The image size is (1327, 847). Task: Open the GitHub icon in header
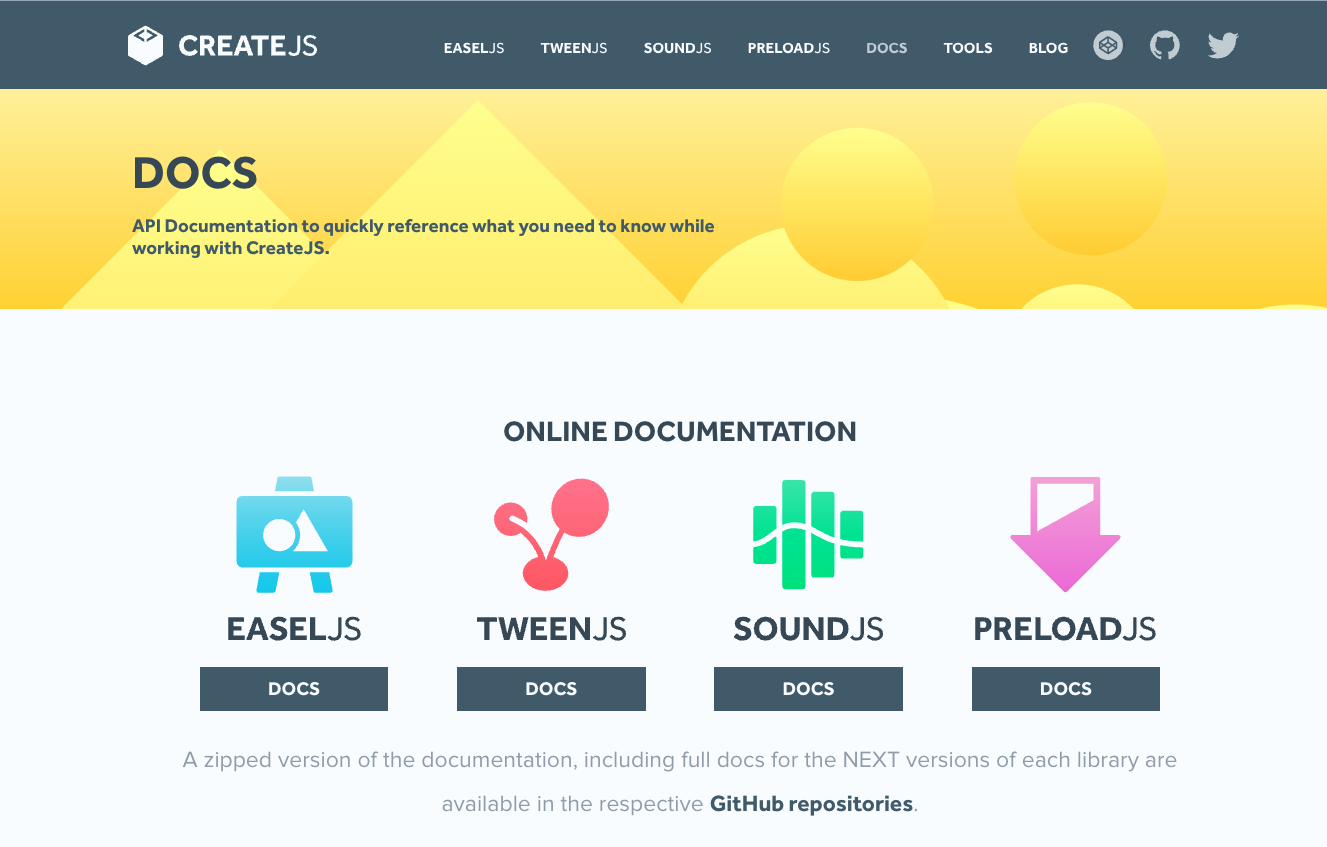[1165, 45]
